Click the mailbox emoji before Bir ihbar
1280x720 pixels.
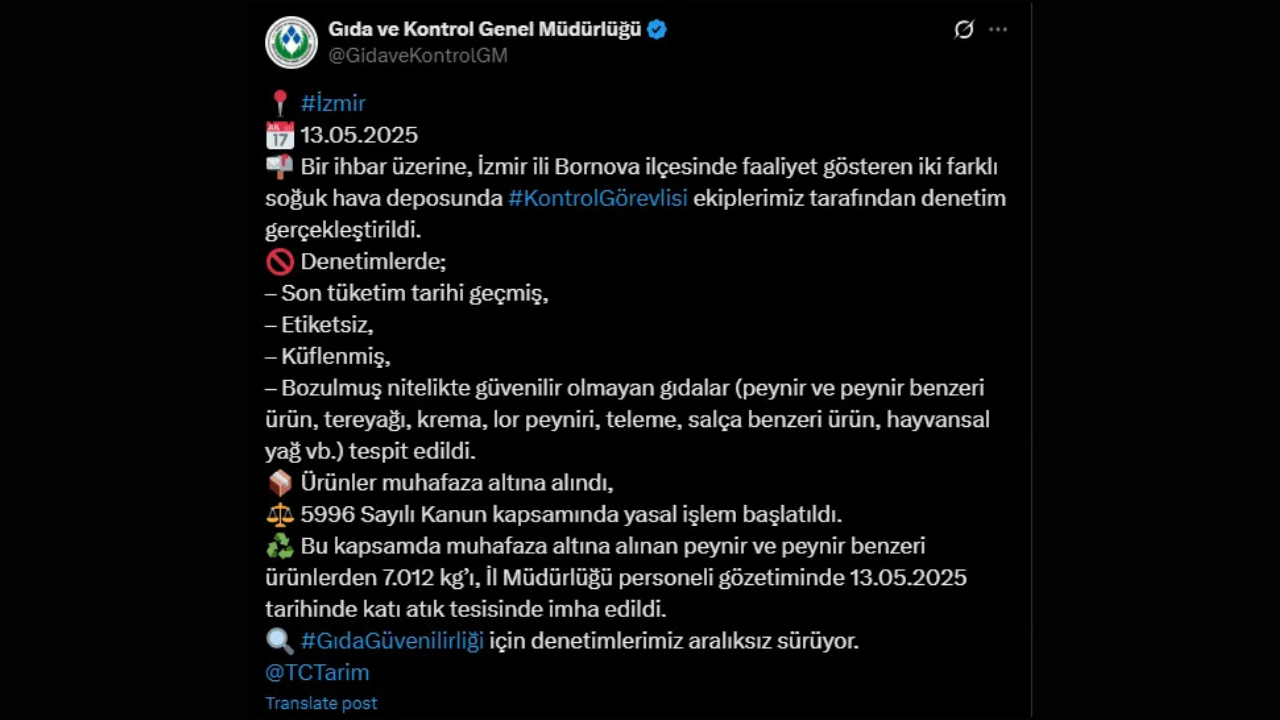280,166
